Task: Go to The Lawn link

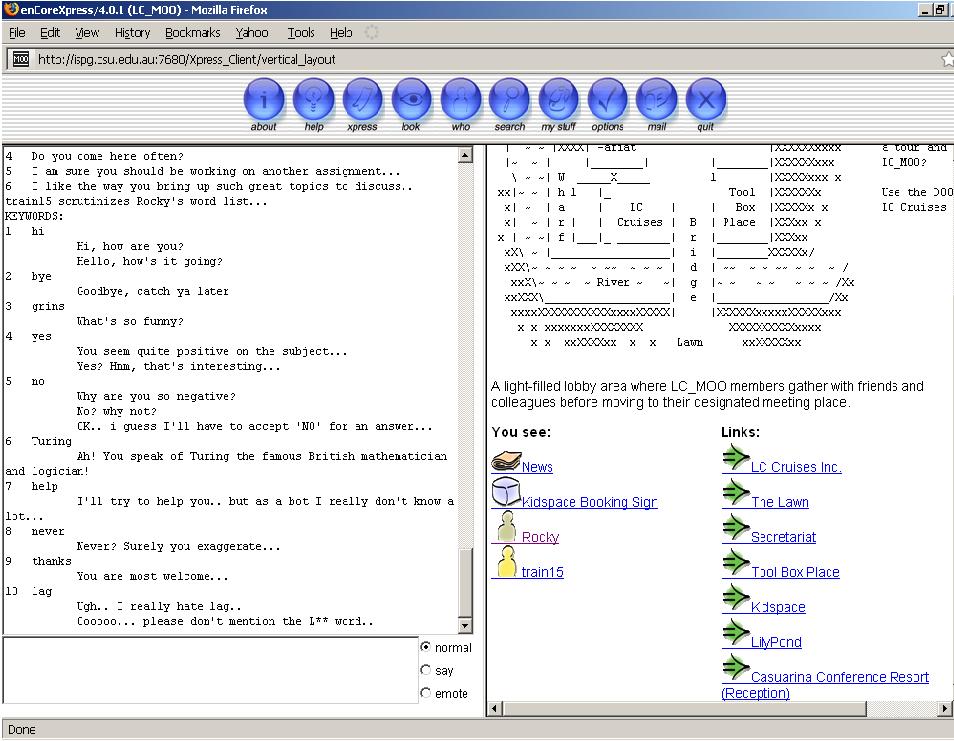Action: pyautogui.click(x=780, y=502)
